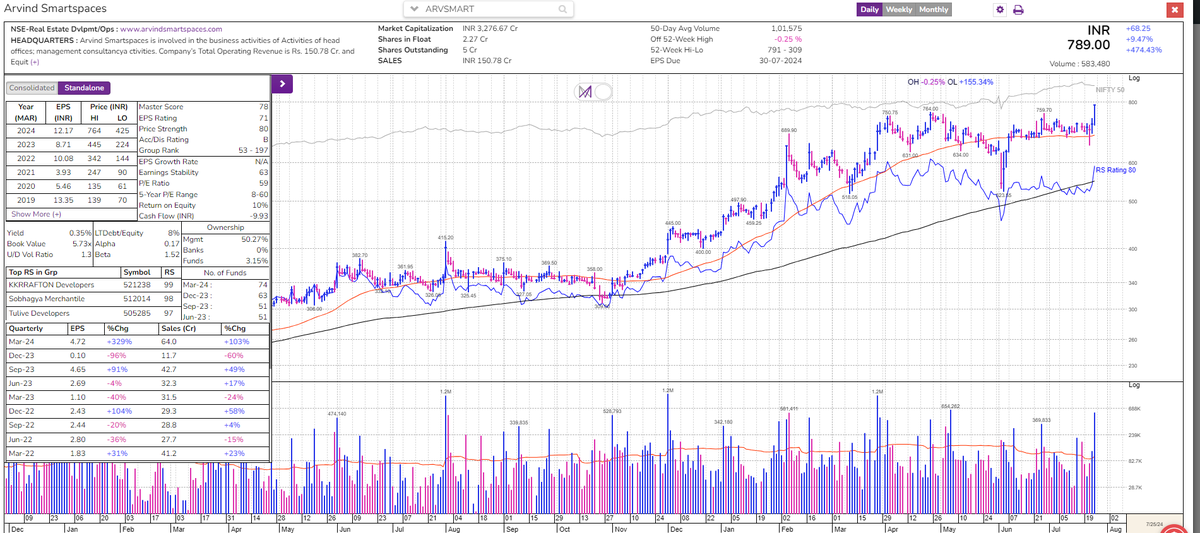The height and width of the screenshot is (533, 1200).
Task: Toggle Log scale on volume panel
Action: tap(1132, 385)
